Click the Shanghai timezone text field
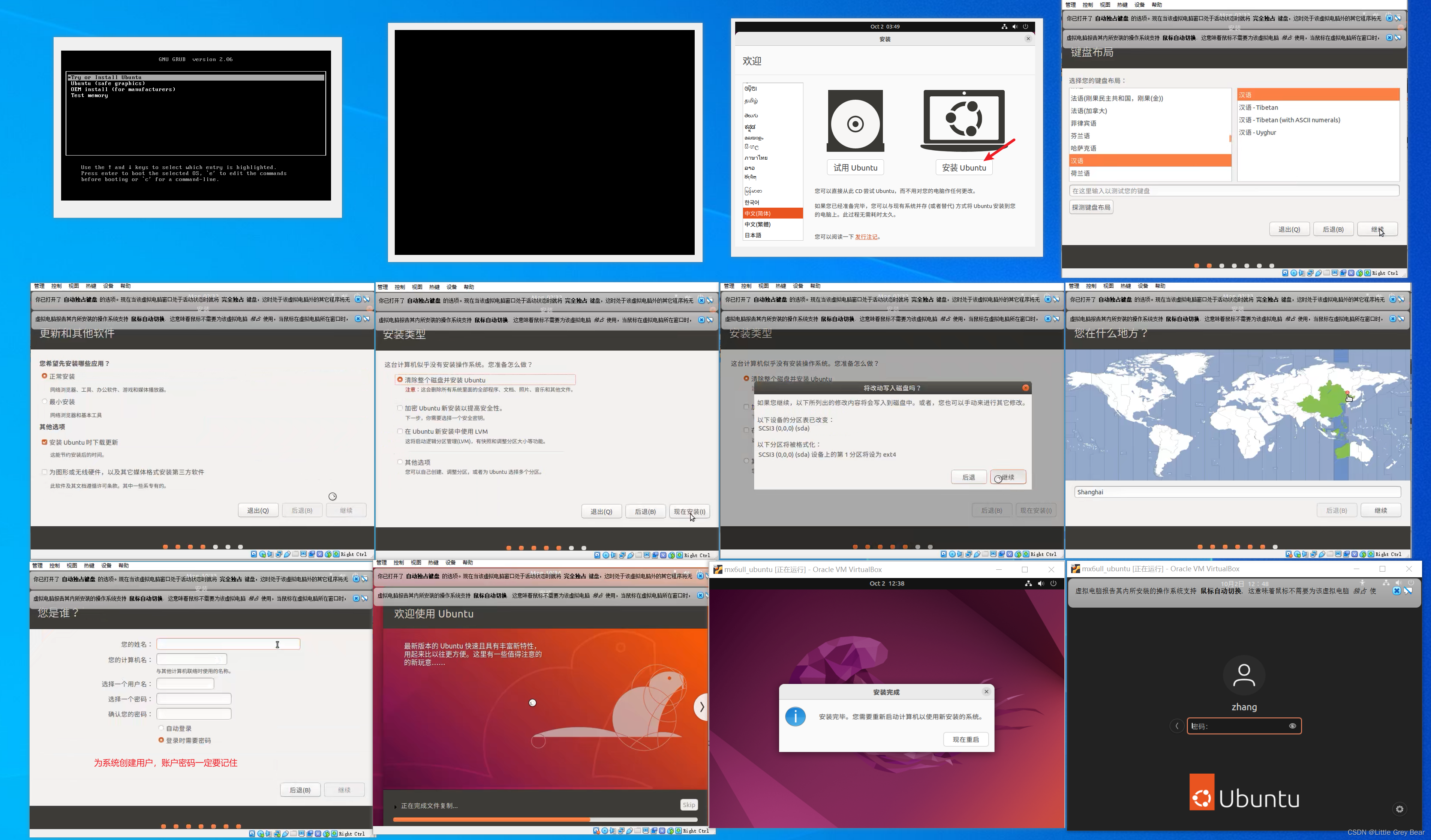1431x840 pixels. [1237, 492]
